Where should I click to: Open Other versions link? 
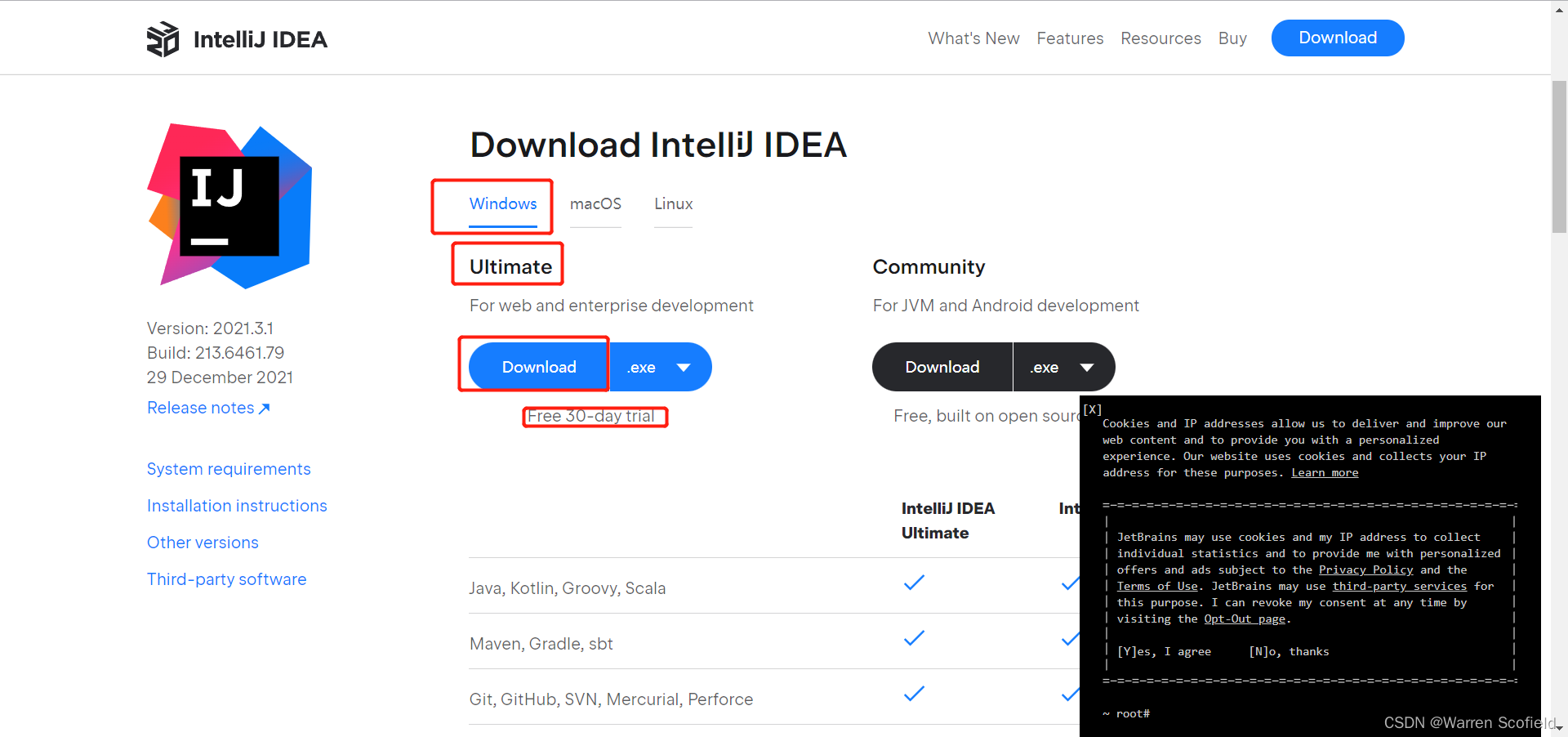[x=203, y=543]
